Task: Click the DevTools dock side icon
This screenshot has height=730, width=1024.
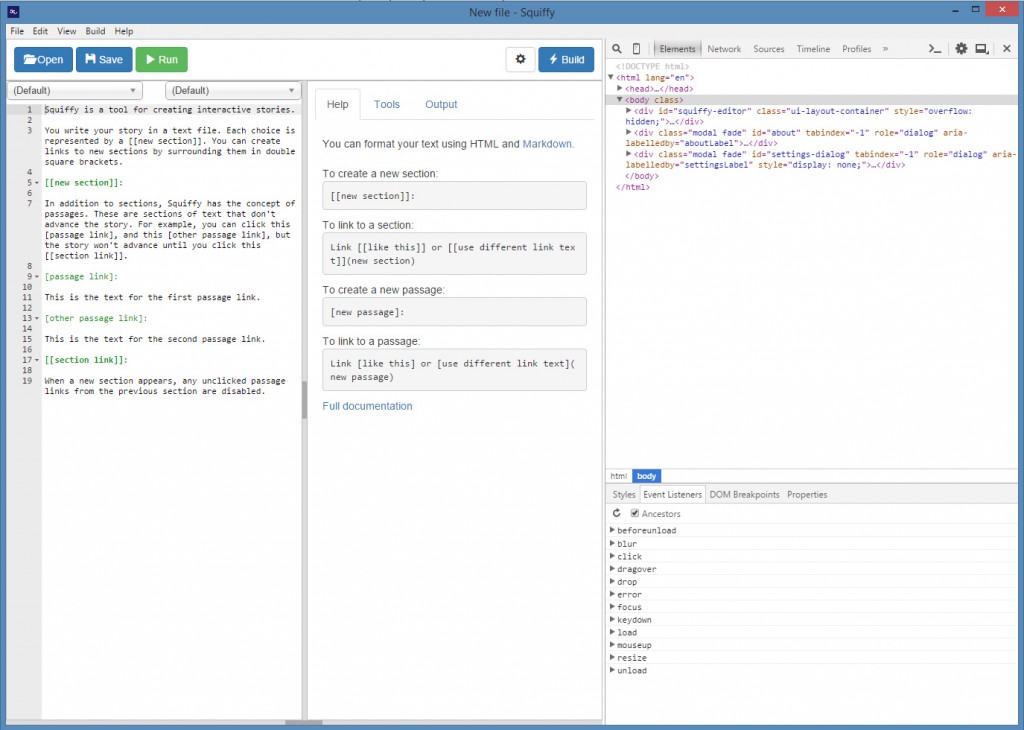Action: (982, 49)
